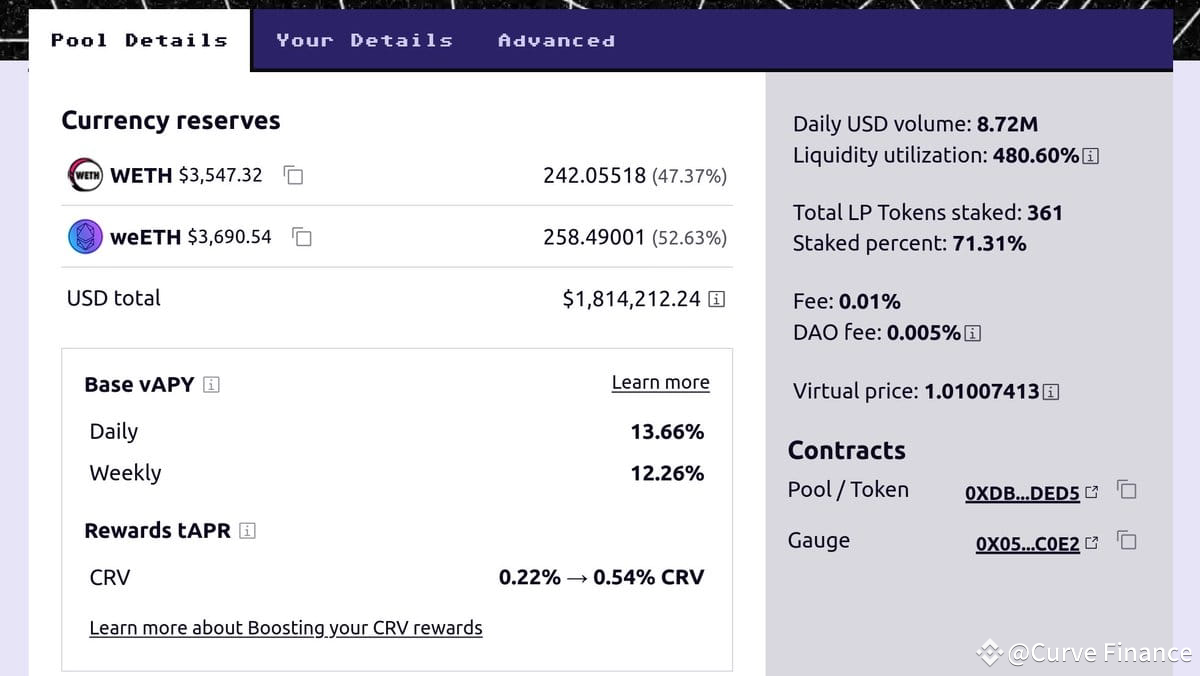
Task: Open the 0X05...C0E2 gauge address link
Action: click(x=1026, y=543)
